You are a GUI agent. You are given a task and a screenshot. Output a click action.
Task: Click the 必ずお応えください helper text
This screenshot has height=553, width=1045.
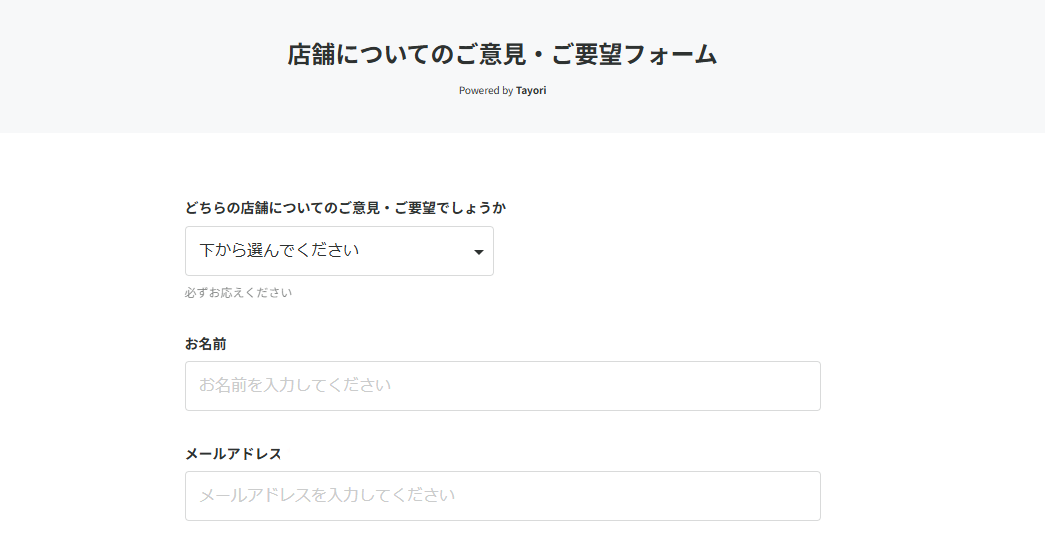[238, 293]
